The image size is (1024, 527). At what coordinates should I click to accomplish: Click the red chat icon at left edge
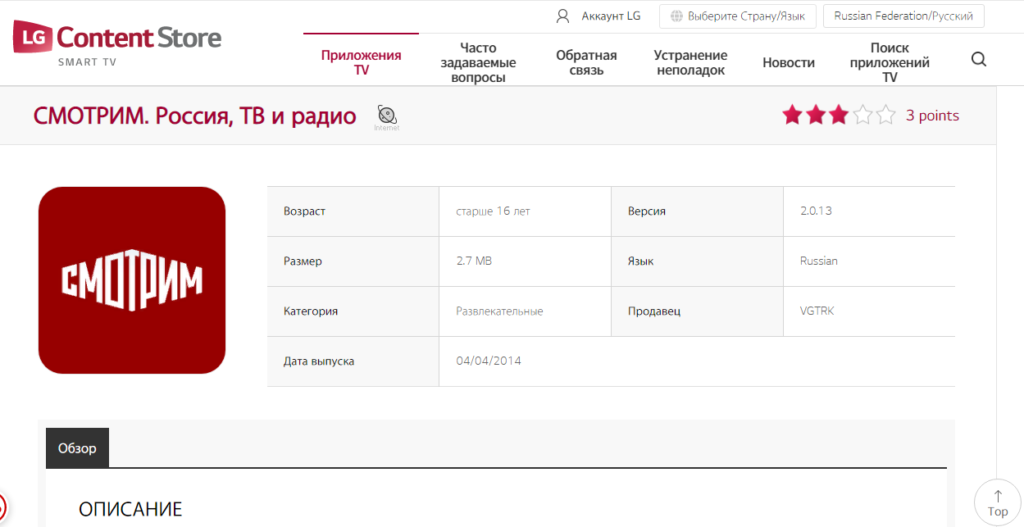2,506
